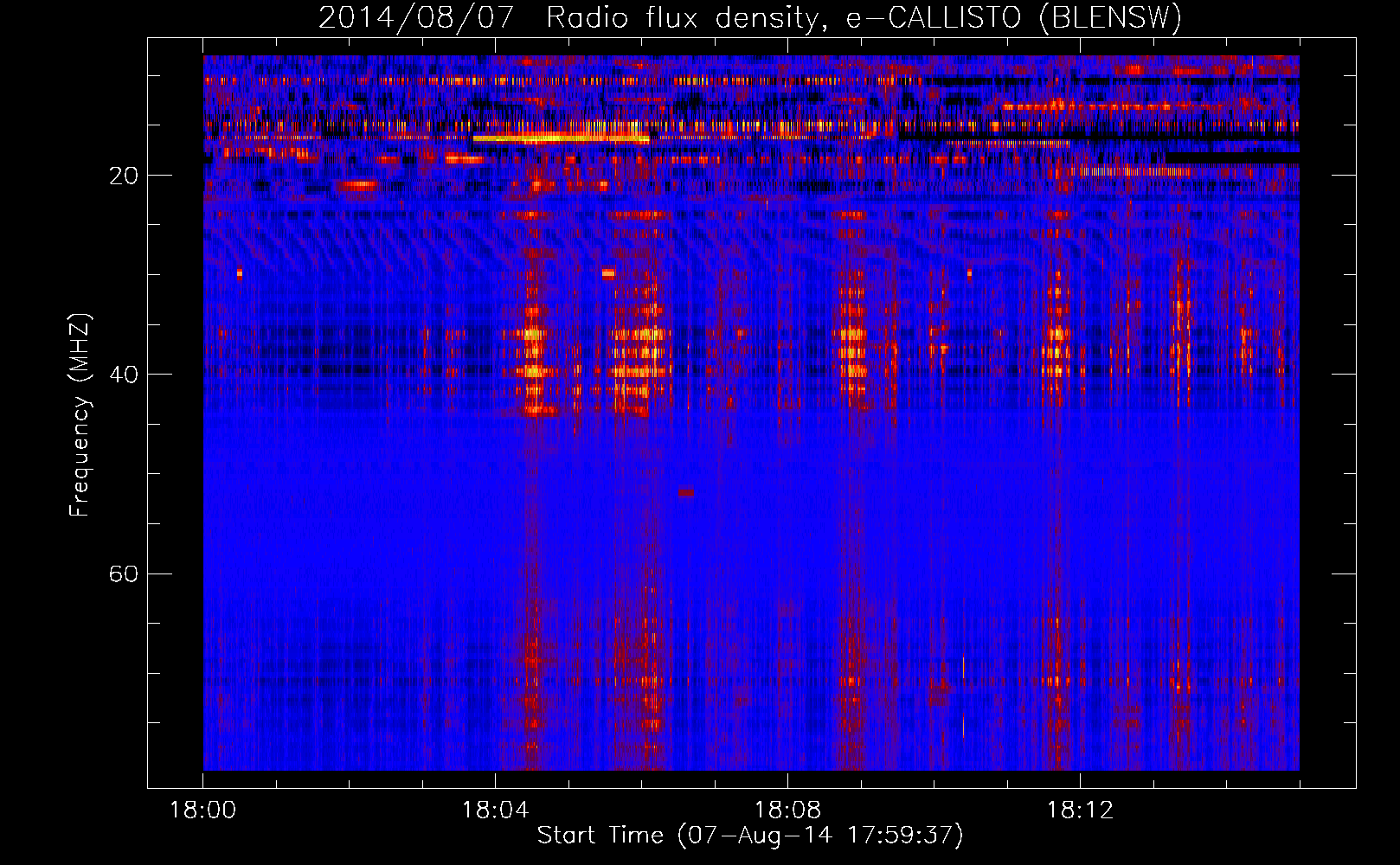Click the '60' frequency tick label
Screen dimensions: 1400x865
pos(124,574)
